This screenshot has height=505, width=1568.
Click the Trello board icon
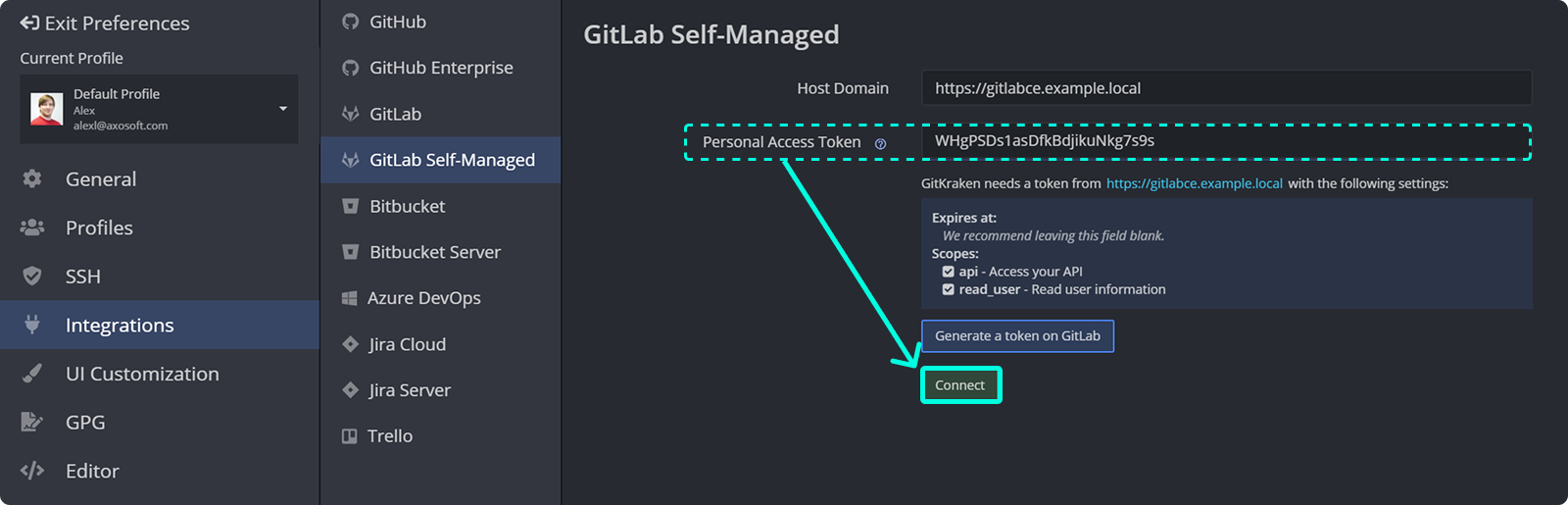pyautogui.click(x=349, y=436)
